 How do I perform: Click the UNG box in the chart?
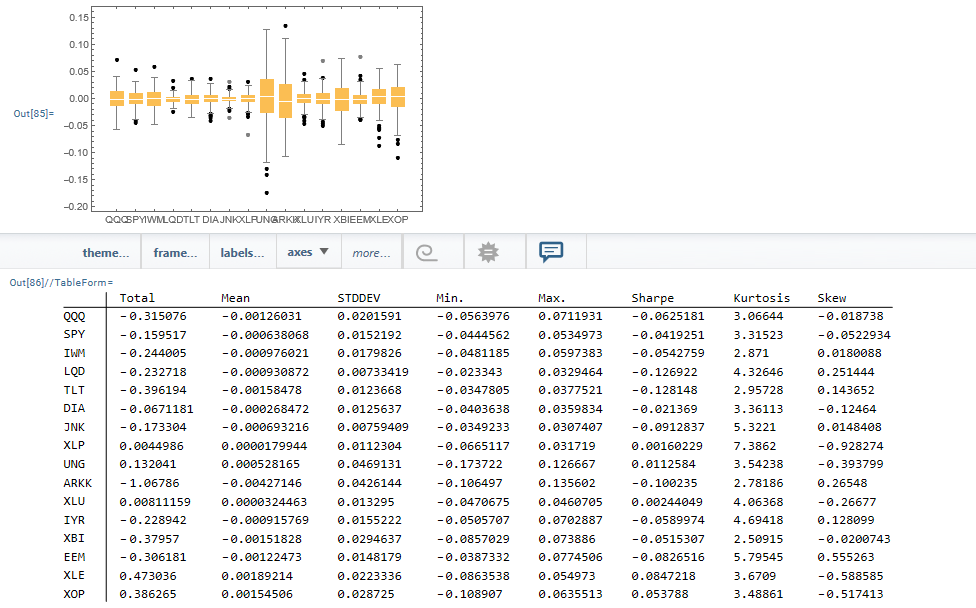267,96
